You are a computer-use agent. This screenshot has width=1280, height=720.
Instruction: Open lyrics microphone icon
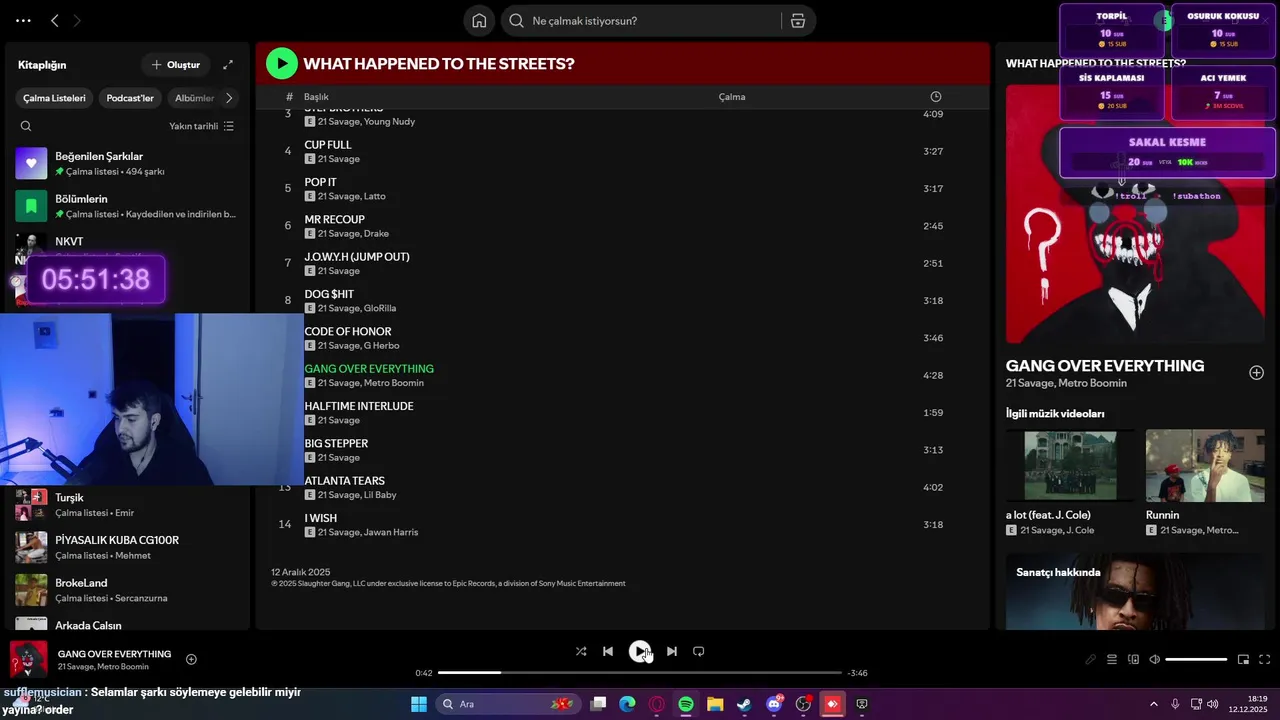(x=1091, y=660)
